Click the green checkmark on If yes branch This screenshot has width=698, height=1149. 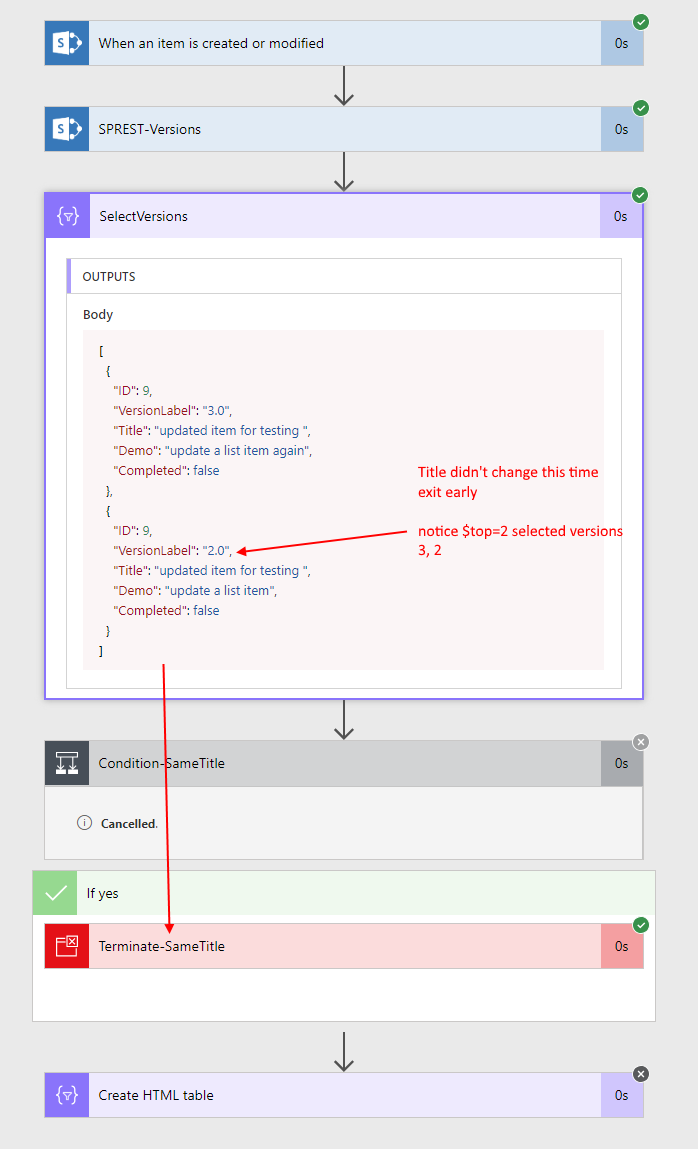(x=56, y=893)
